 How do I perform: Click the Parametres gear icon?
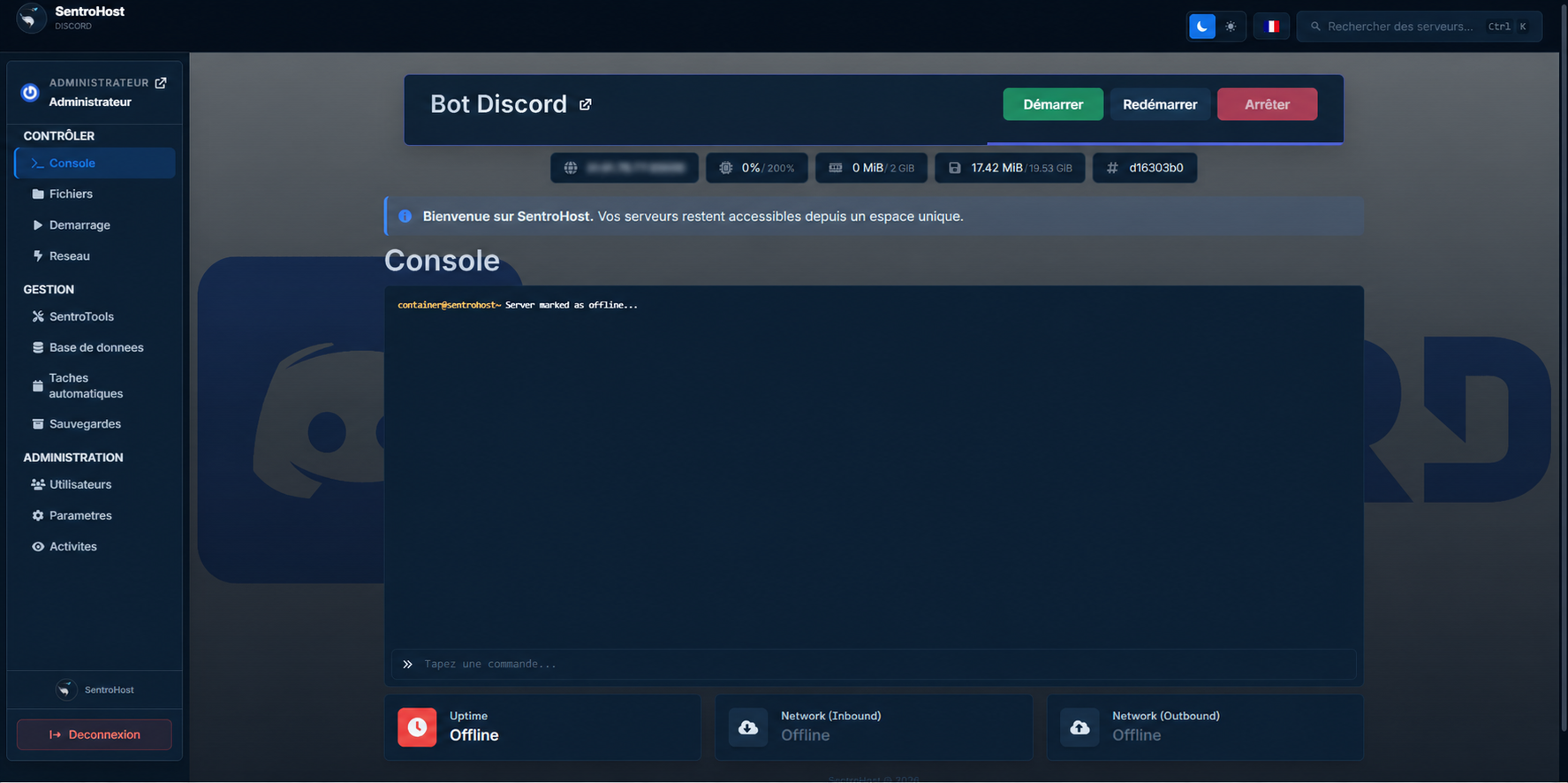pos(38,515)
